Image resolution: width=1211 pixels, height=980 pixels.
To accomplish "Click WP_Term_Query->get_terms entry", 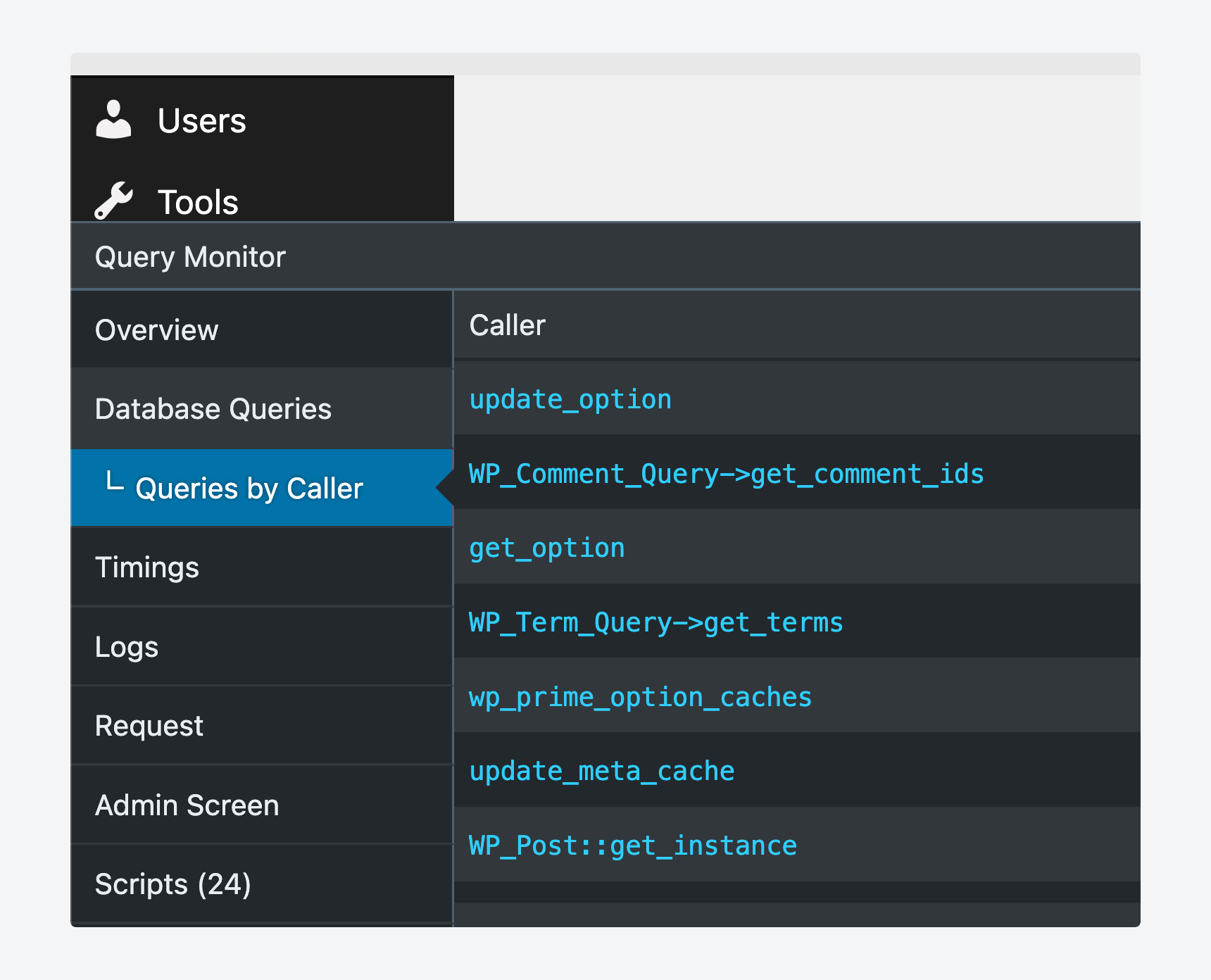I will click(x=655, y=622).
